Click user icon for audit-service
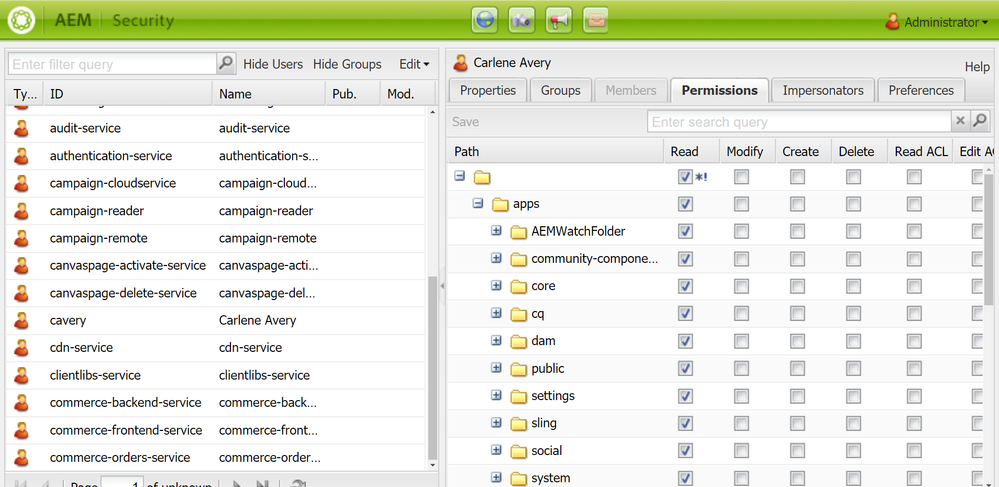Viewport: 999px width, 487px height. tap(22, 128)
